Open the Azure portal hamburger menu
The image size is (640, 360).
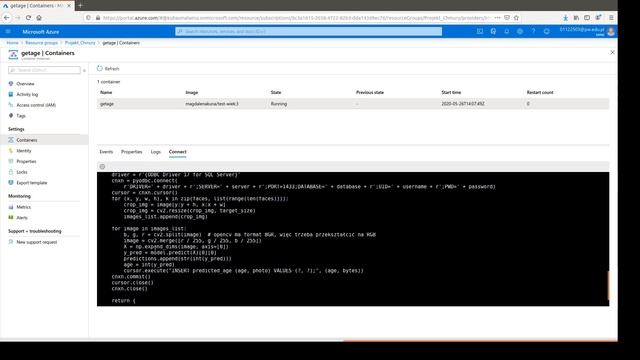point(8,31)
